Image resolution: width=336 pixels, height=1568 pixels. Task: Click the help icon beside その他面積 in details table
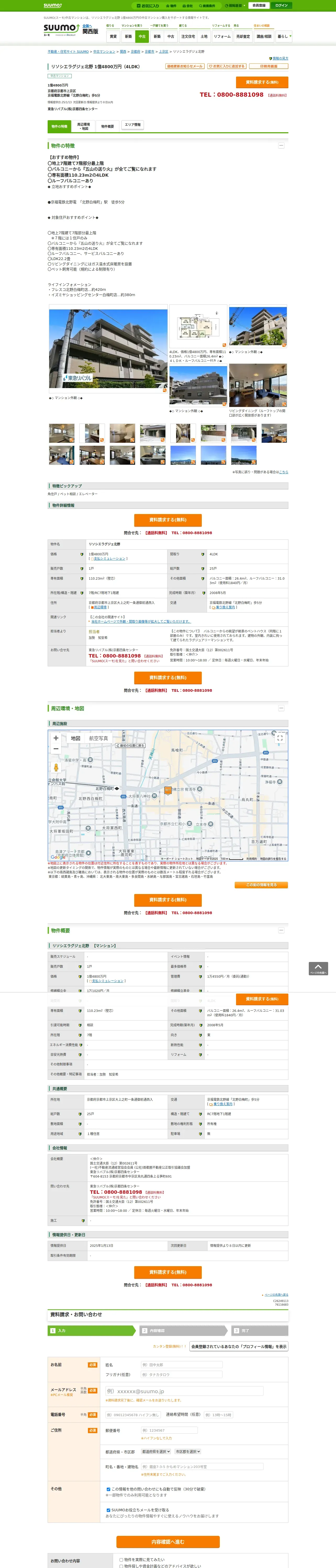[x=203, y=579]
